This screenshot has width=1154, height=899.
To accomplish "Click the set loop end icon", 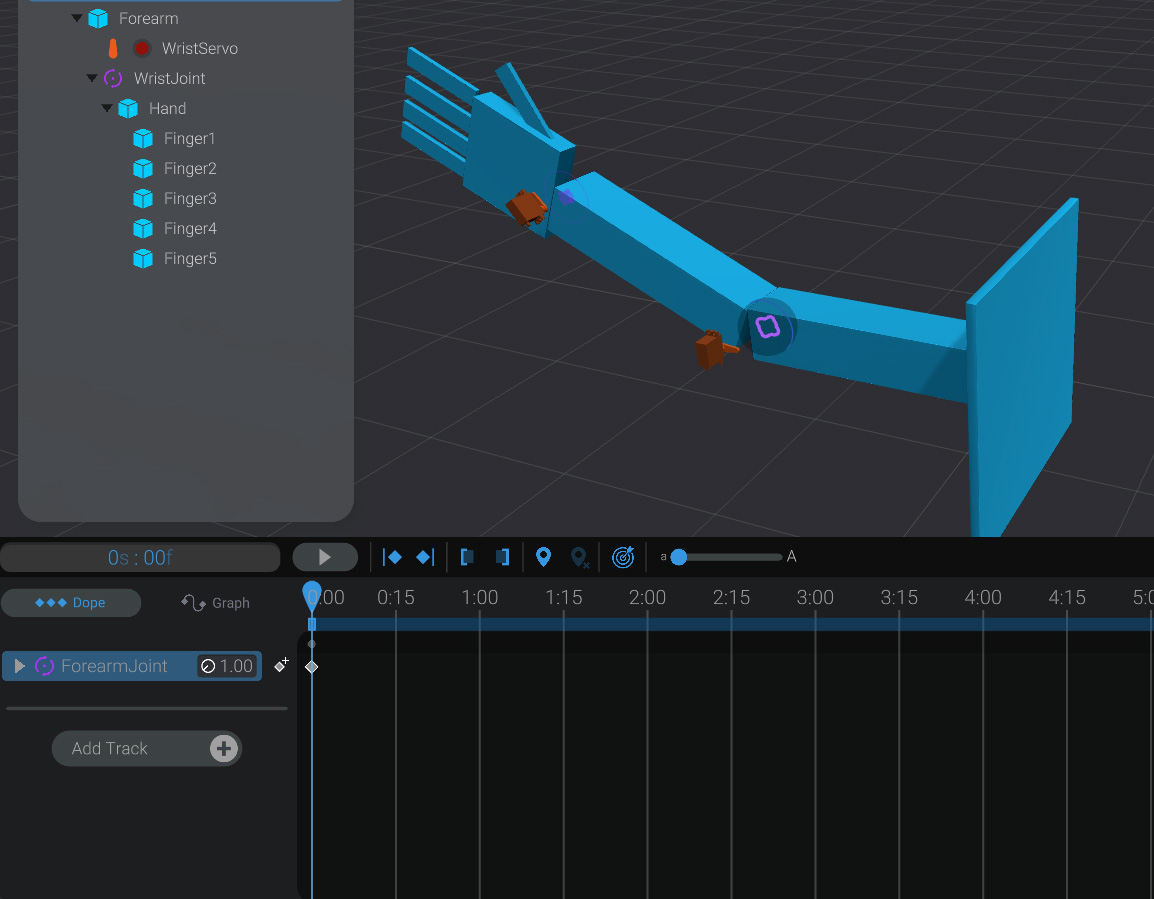I will tap(502, 557).
